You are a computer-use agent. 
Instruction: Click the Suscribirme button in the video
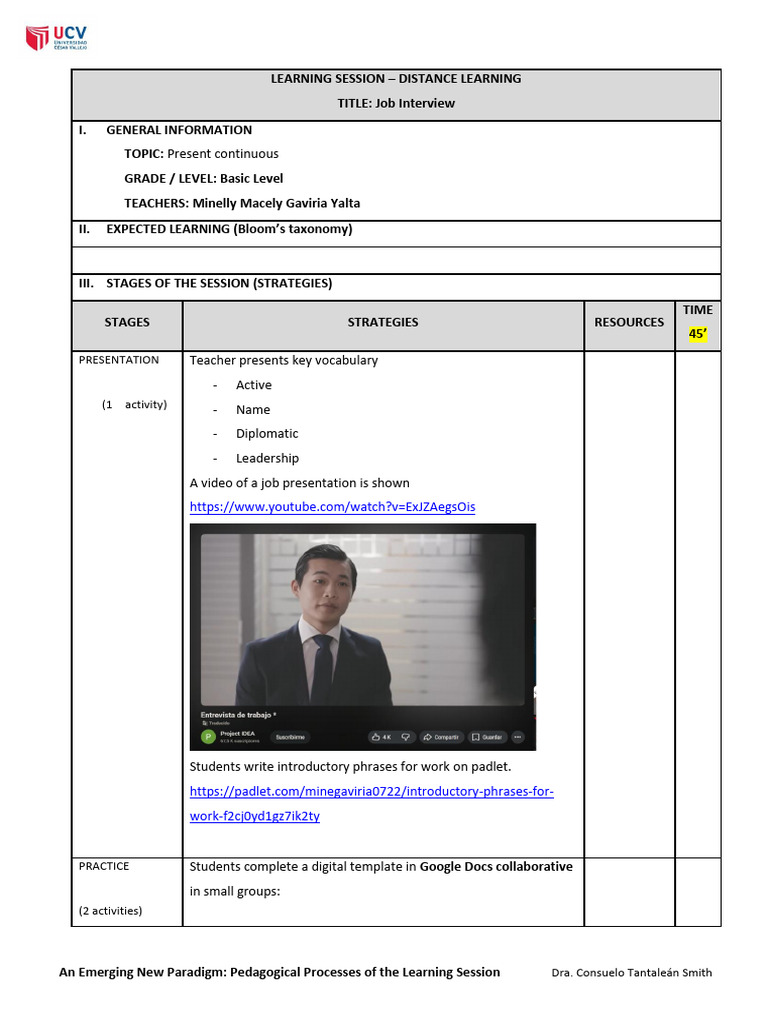[290, 737]
